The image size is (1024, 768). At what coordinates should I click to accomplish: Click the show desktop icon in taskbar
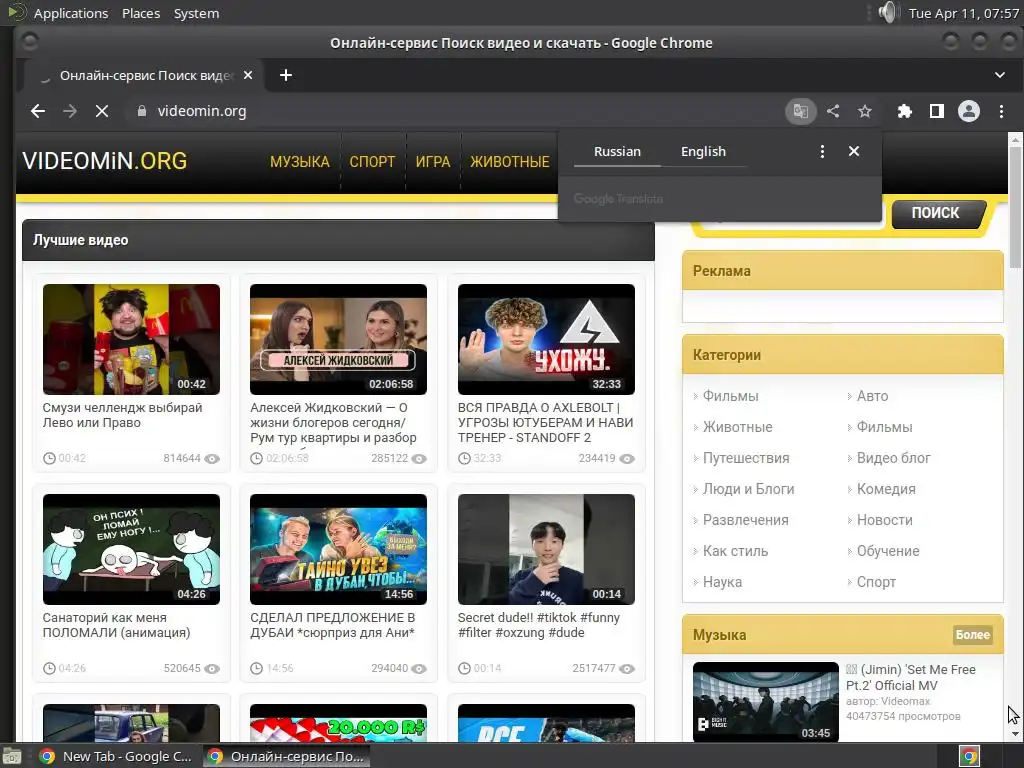coord(12,756)
